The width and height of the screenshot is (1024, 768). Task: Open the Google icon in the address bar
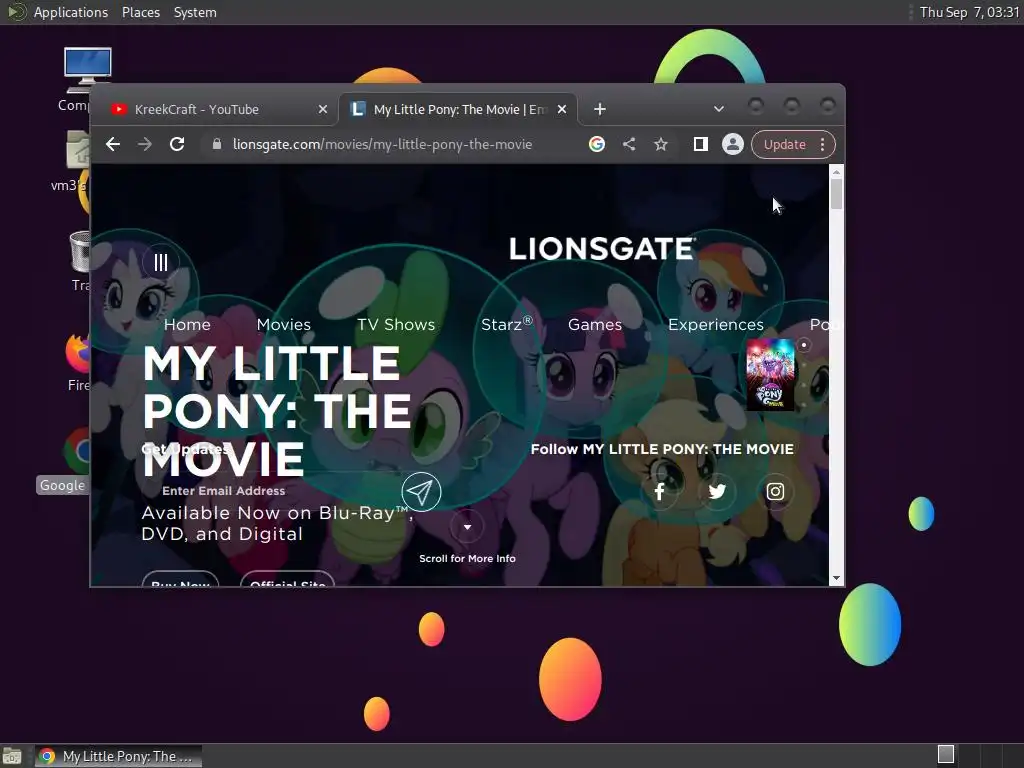[x=596, y=144]
